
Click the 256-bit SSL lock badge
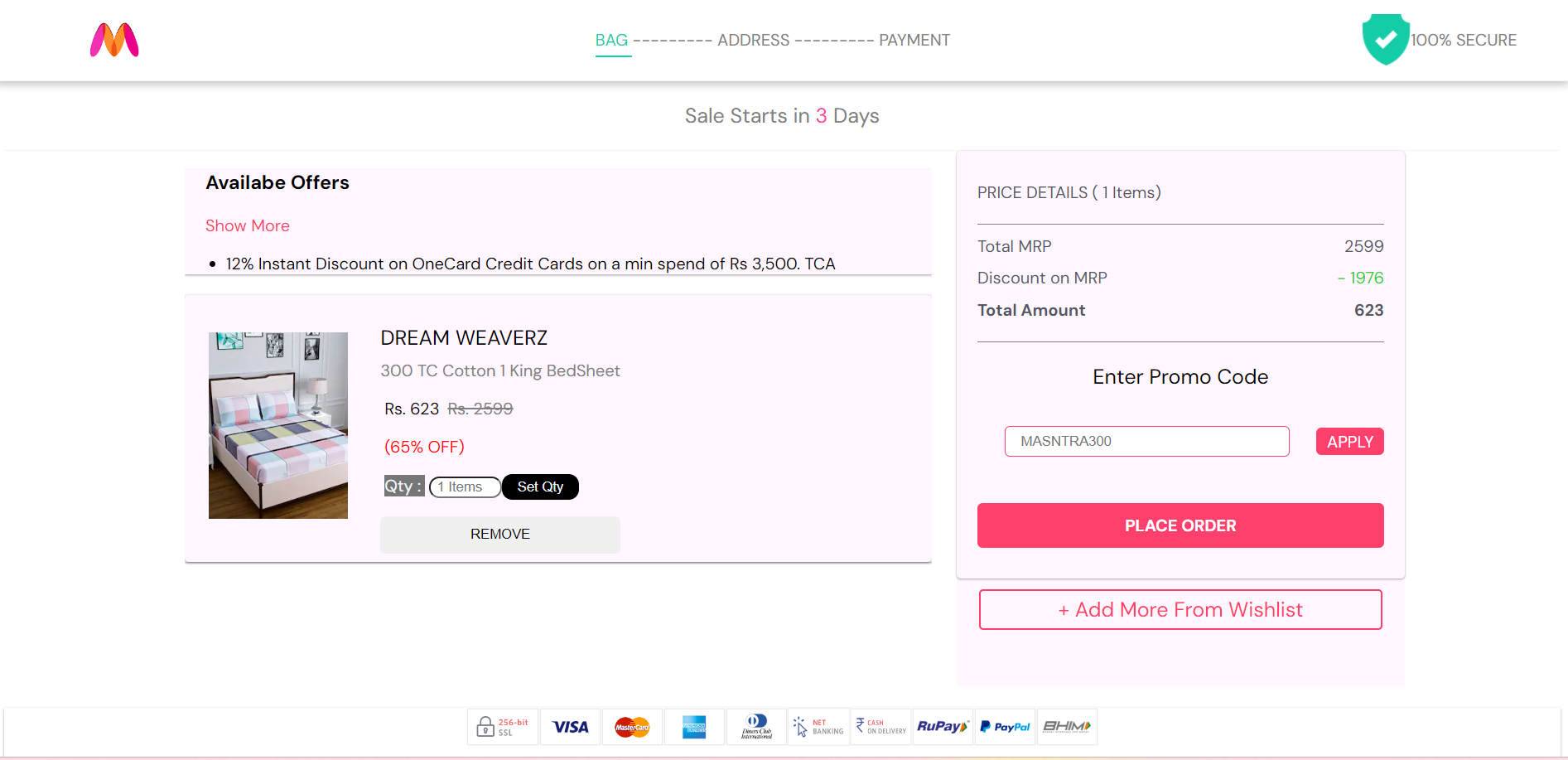click(x=502, y=726)
